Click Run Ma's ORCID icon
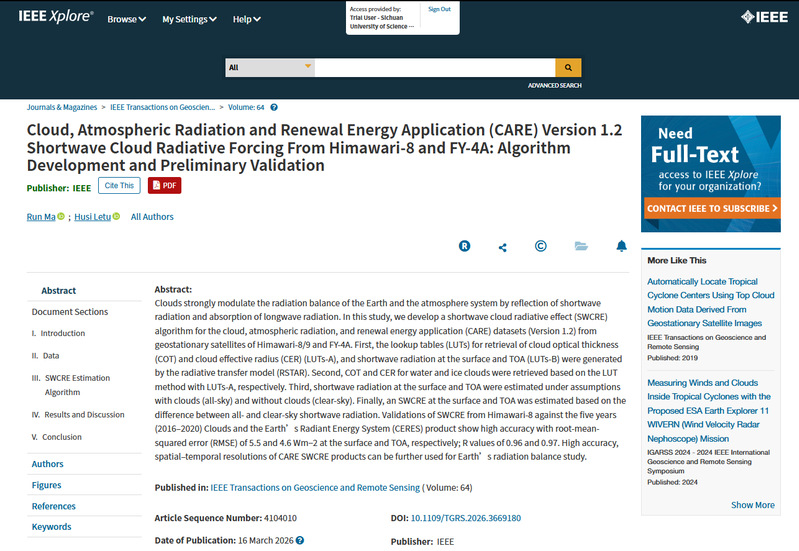The width and height of the screenshot is (799, 551). click(x=61, y=216)
